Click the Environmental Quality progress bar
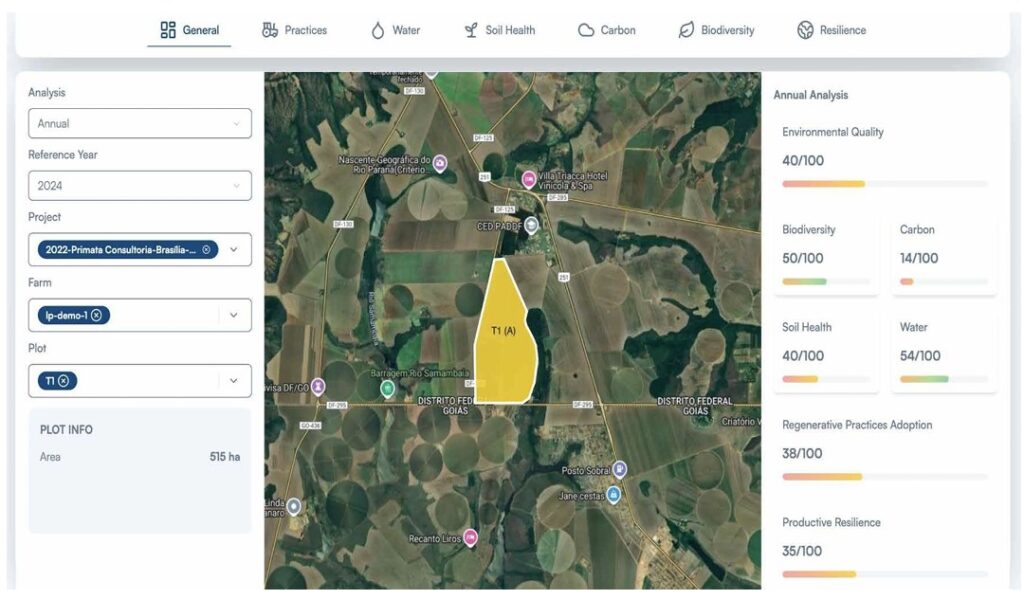Viewport: 1024px width, 599px height. 885,184
